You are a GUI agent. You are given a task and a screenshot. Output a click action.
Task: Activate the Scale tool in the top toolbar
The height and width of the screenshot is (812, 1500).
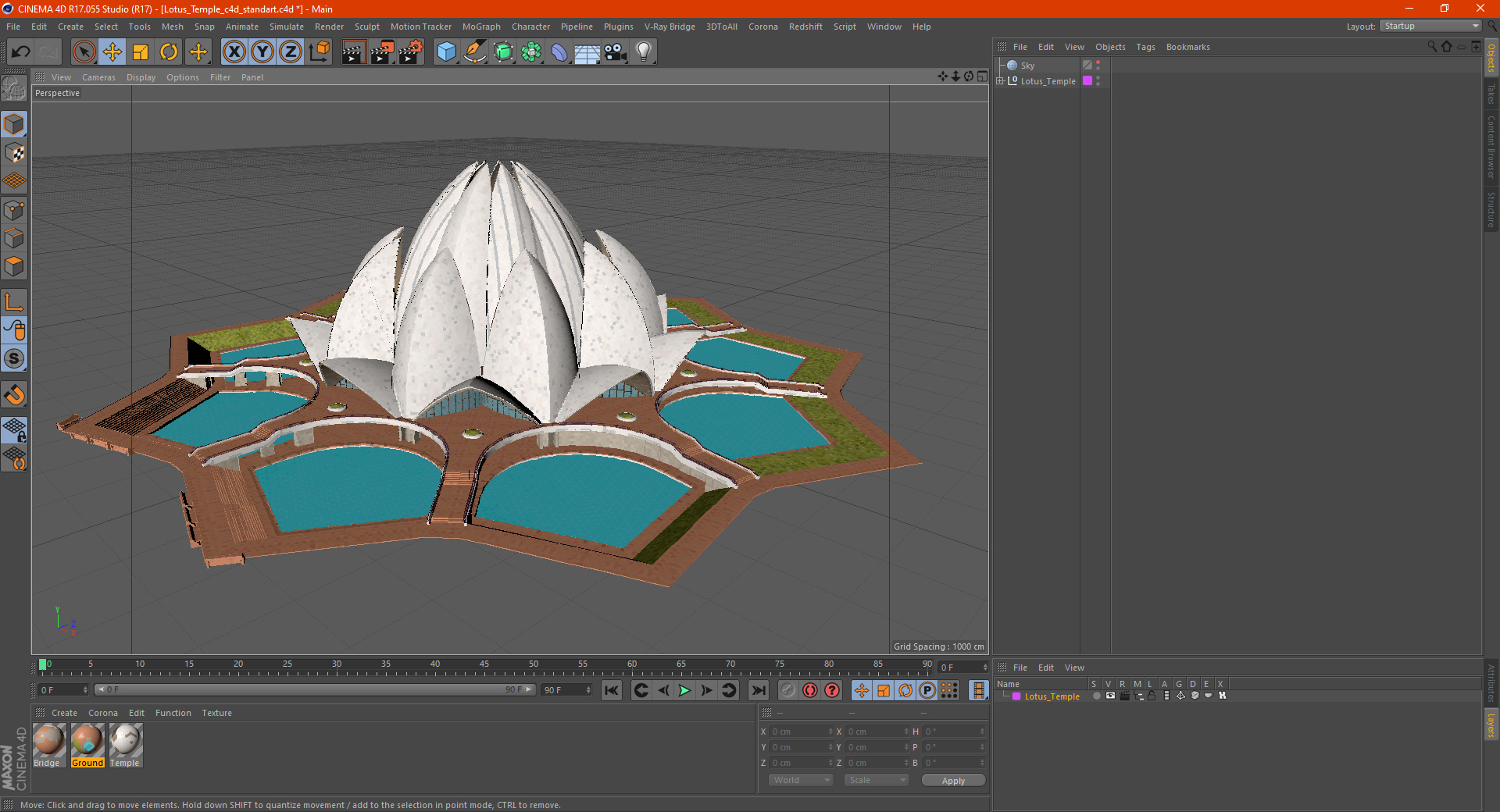141,52
